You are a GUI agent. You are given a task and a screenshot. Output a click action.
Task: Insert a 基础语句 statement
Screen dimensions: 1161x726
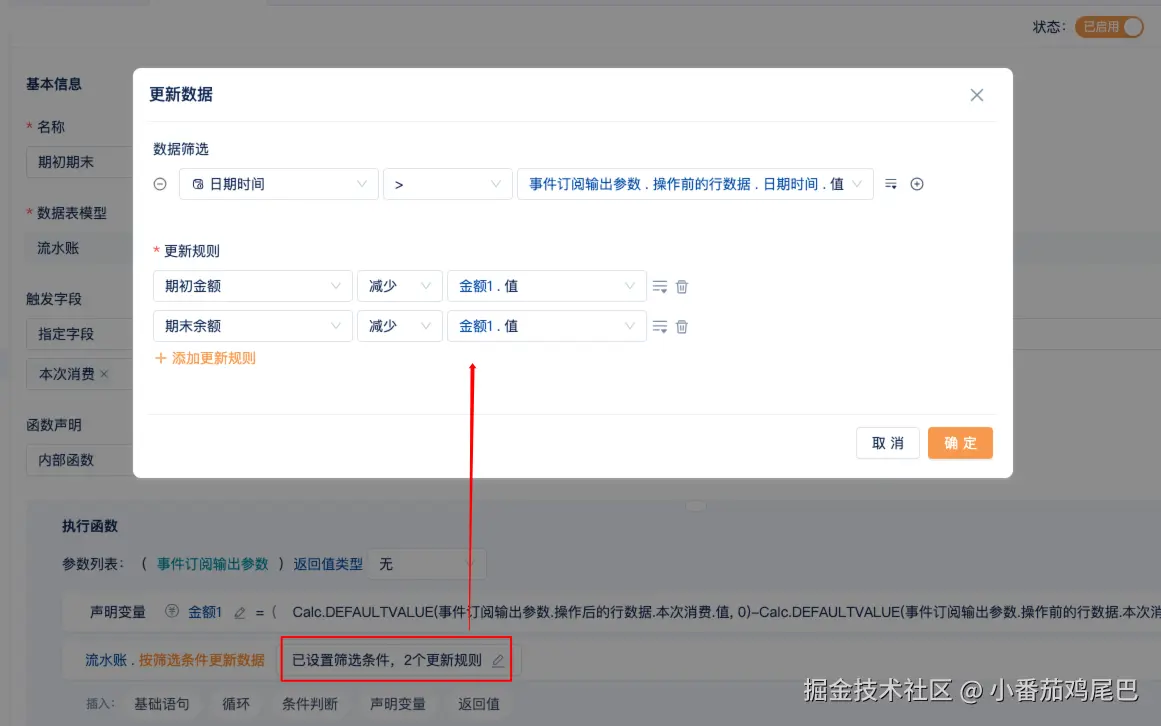click(x=161, y=704)
